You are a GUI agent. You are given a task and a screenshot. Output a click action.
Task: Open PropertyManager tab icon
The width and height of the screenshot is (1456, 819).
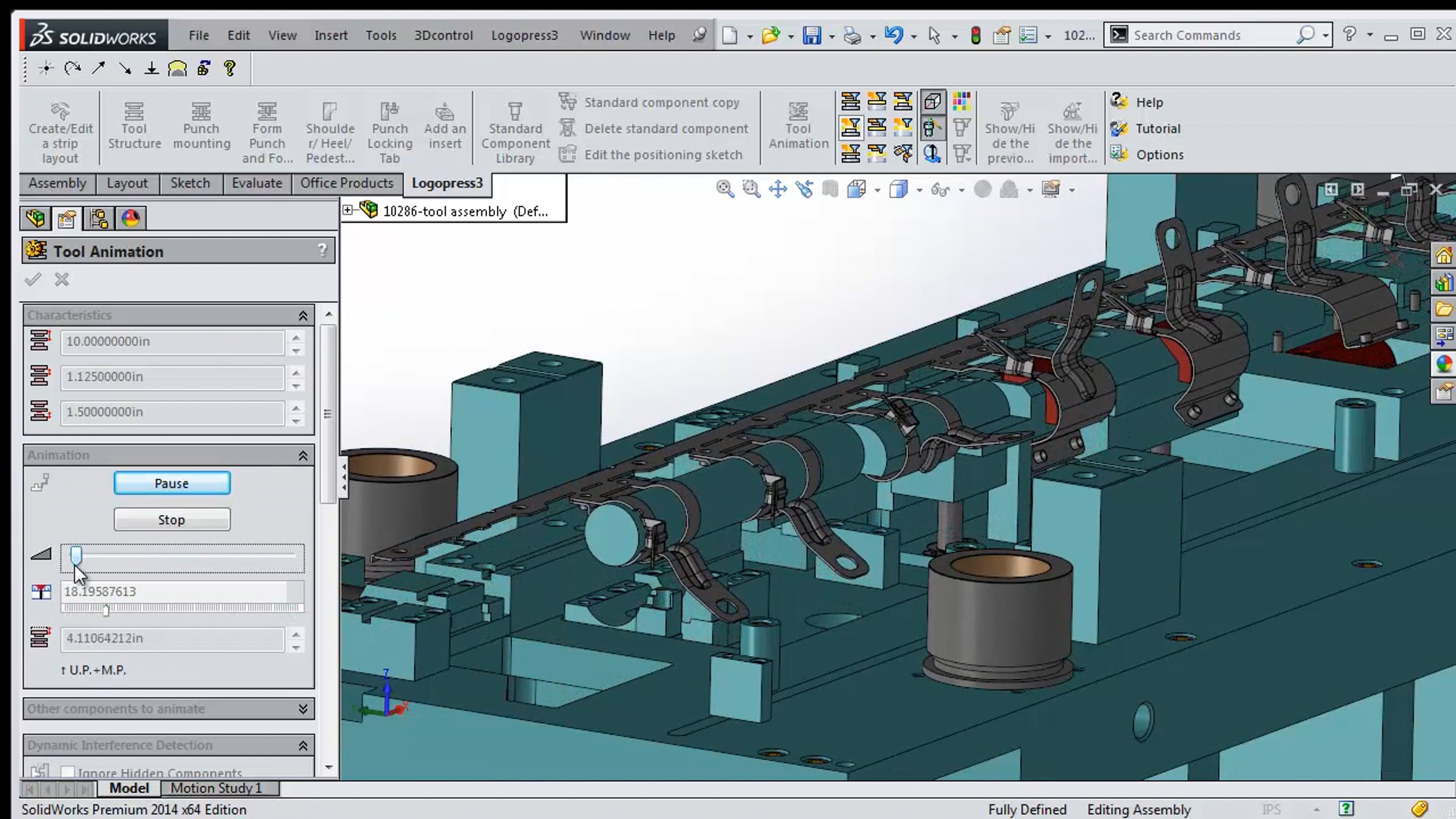(67, 218)
